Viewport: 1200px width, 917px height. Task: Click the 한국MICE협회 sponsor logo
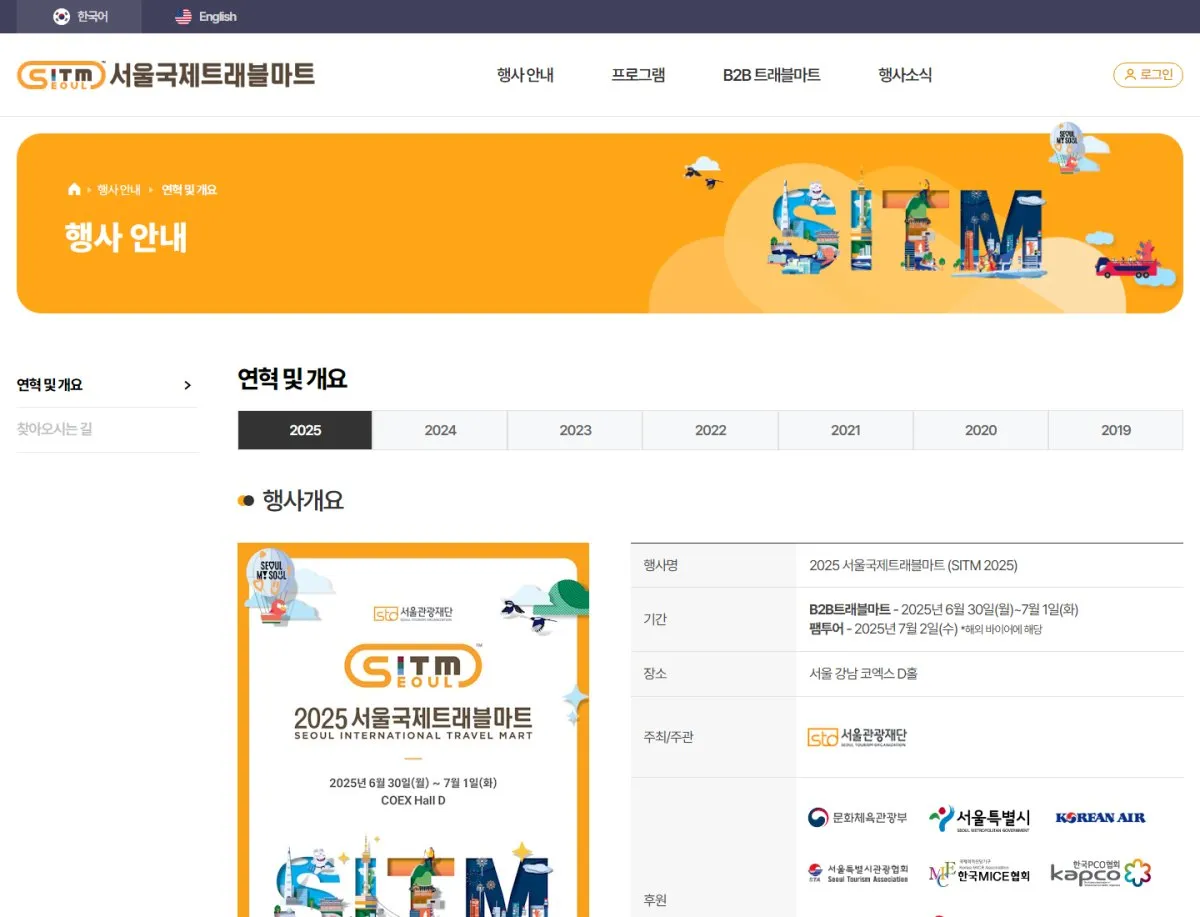pyautogui.click(x=979, y=873)
